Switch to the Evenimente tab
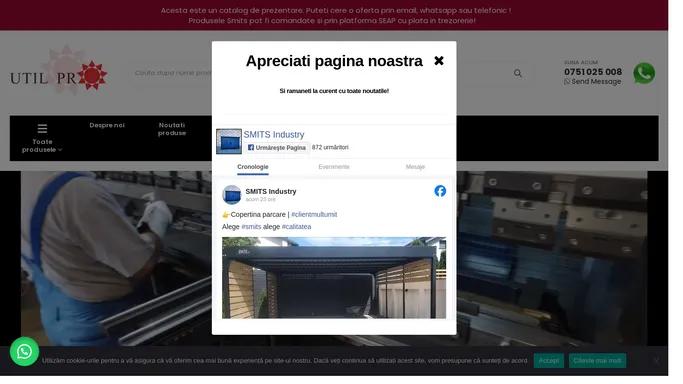 tap(334, 167)
